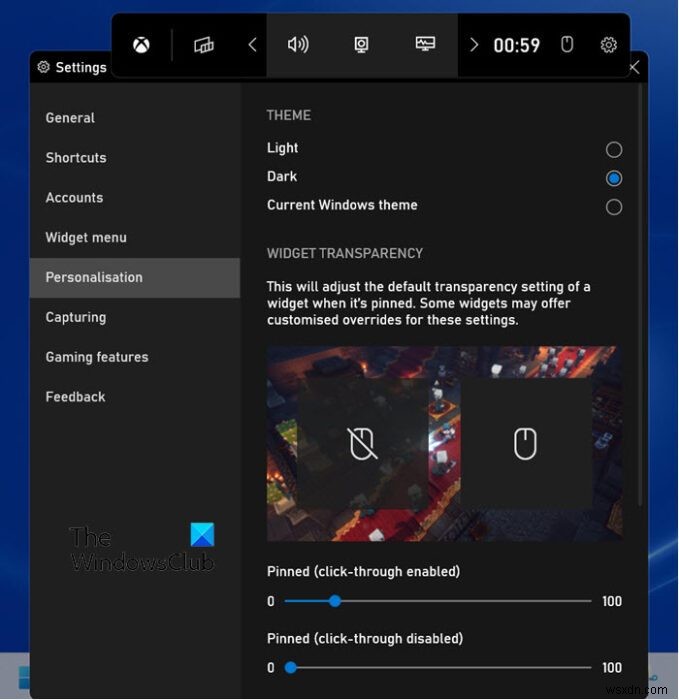Open the widget menu icon in Game Bar
Viewport: 679px width, 700px height.
pos(204,45)
